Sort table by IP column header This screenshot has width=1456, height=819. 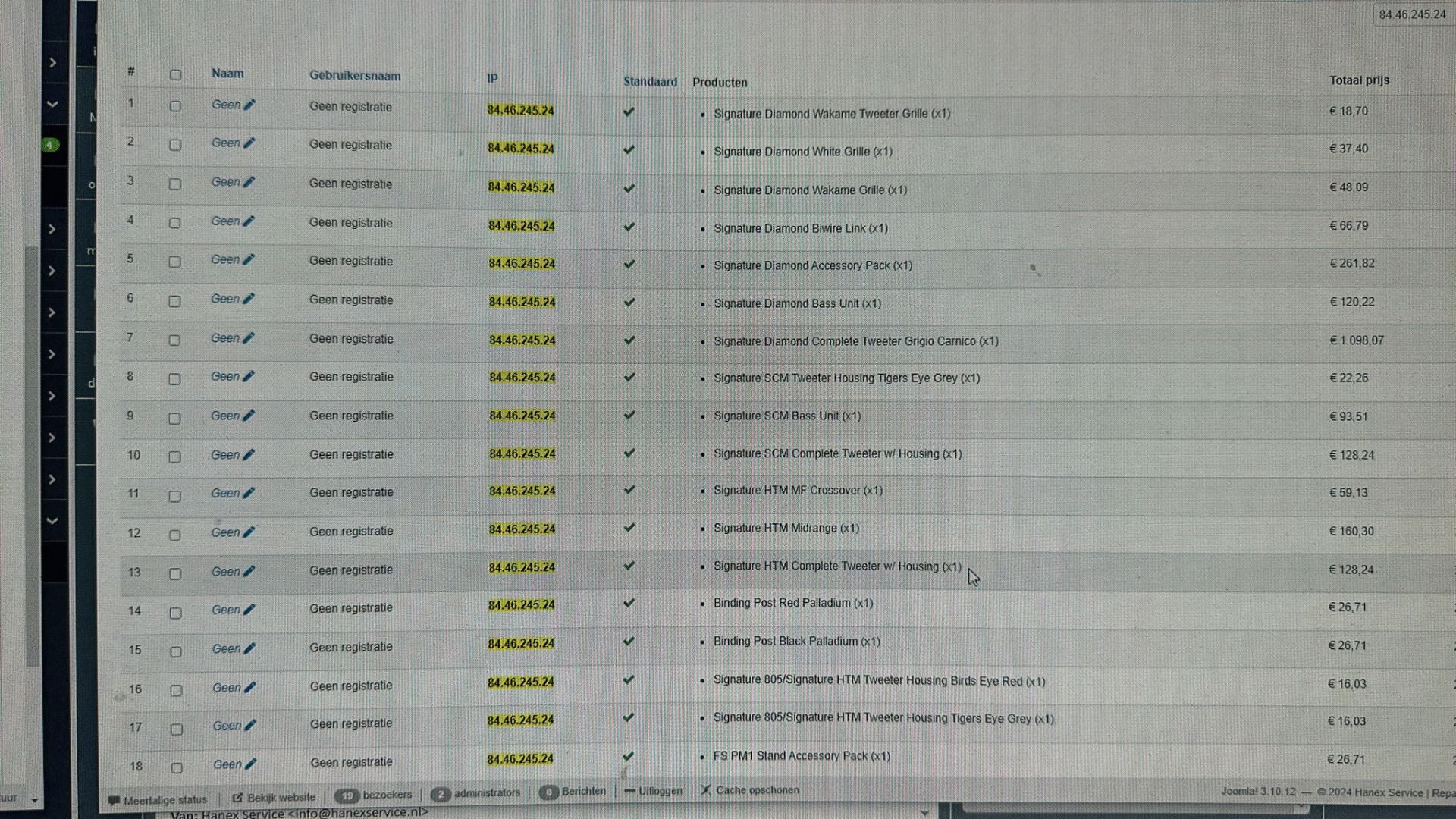tap(492, 78)
